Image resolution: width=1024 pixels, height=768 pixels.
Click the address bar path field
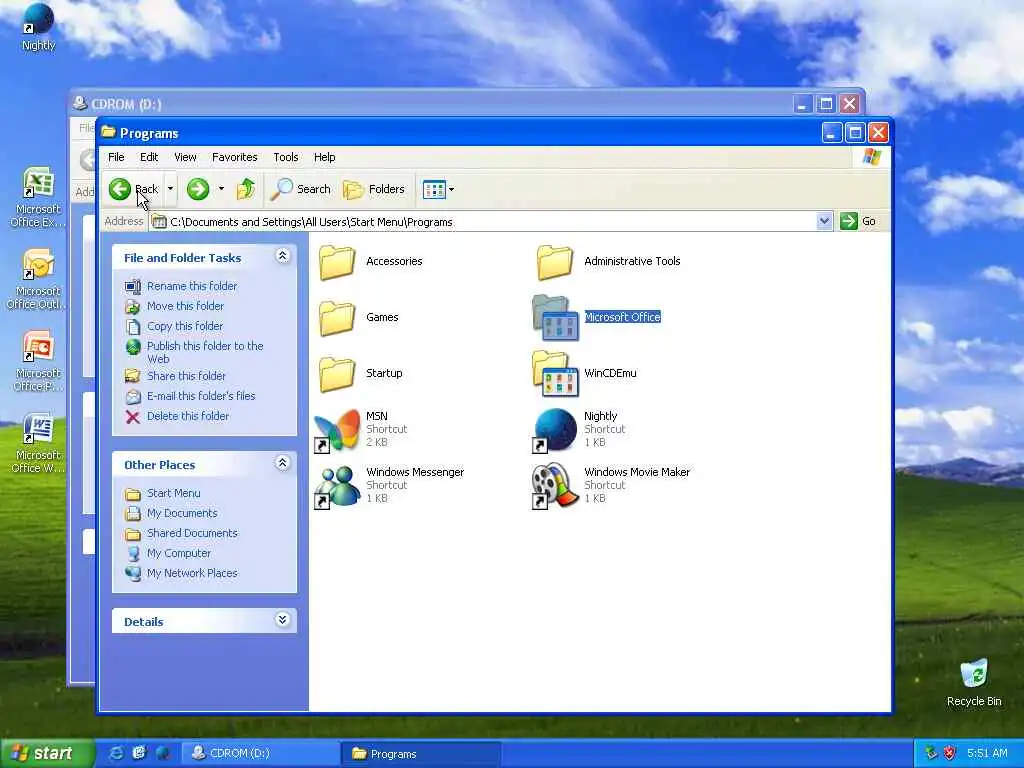coord(483,222)
